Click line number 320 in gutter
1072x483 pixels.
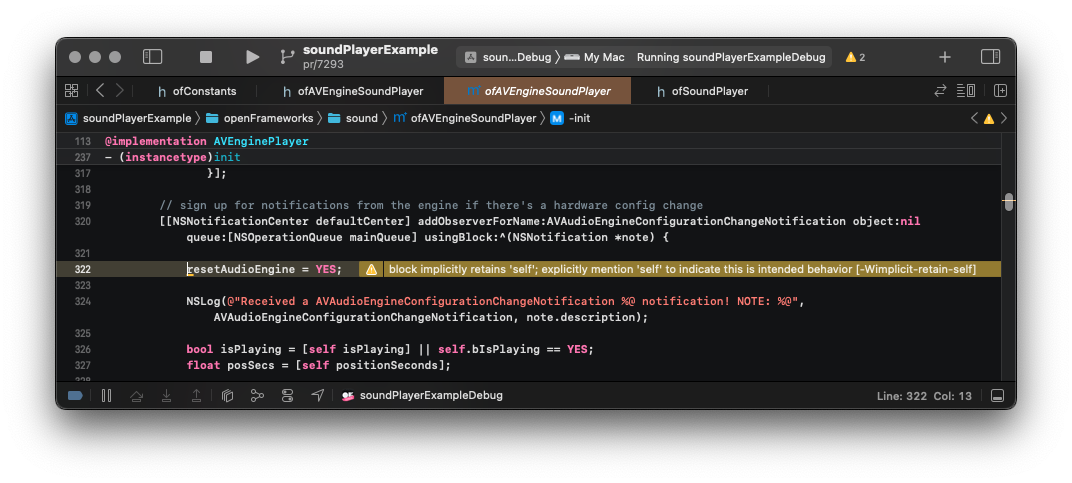[x=83, y=221]
